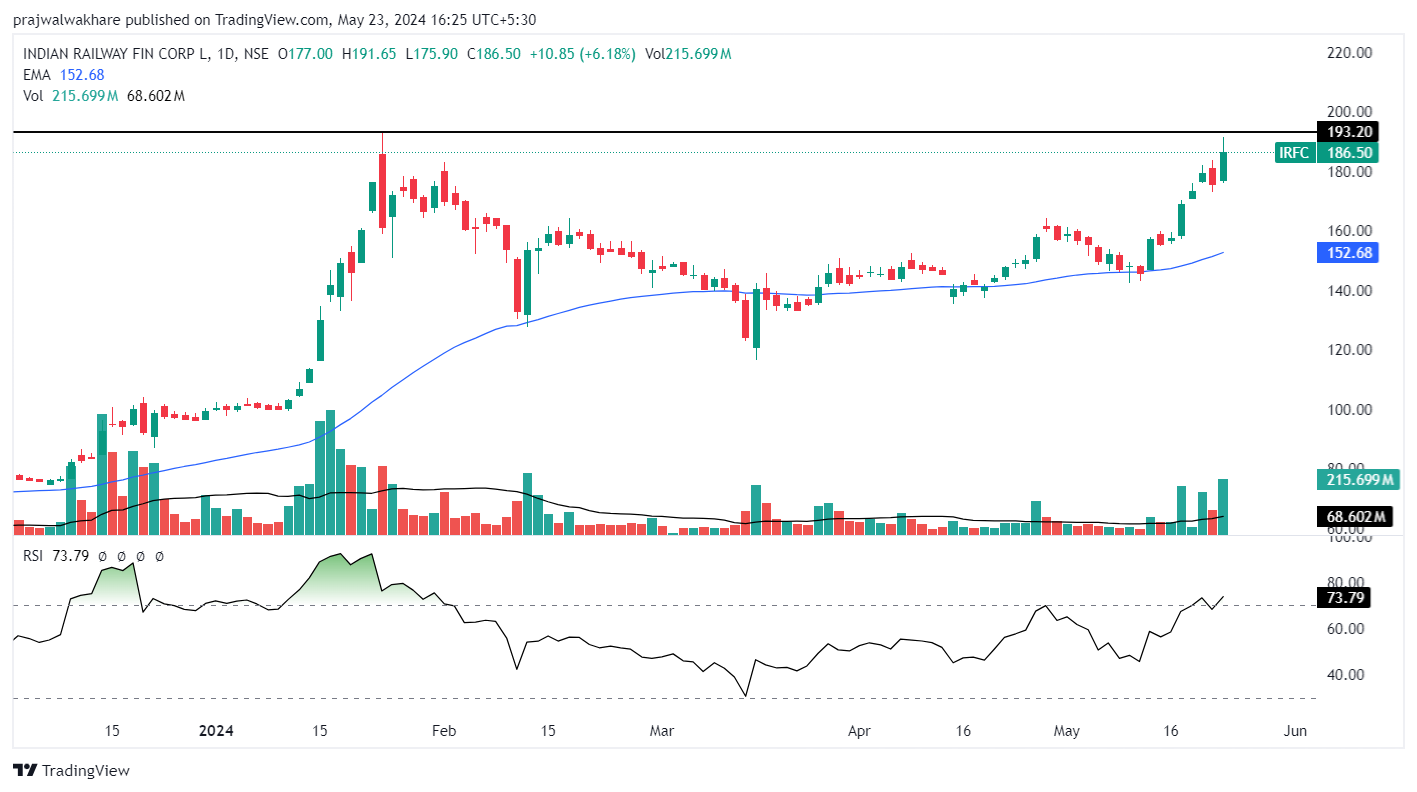Click the 40.00 RSI scale label
Viewport: 1417px width, 792px height.
click(1345, 675)
